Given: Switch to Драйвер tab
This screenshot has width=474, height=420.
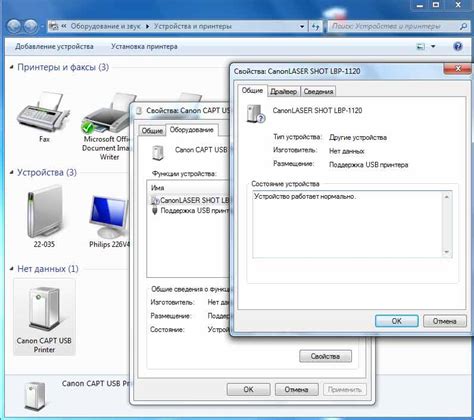Looking at the screenshot, I should [284, 91].
